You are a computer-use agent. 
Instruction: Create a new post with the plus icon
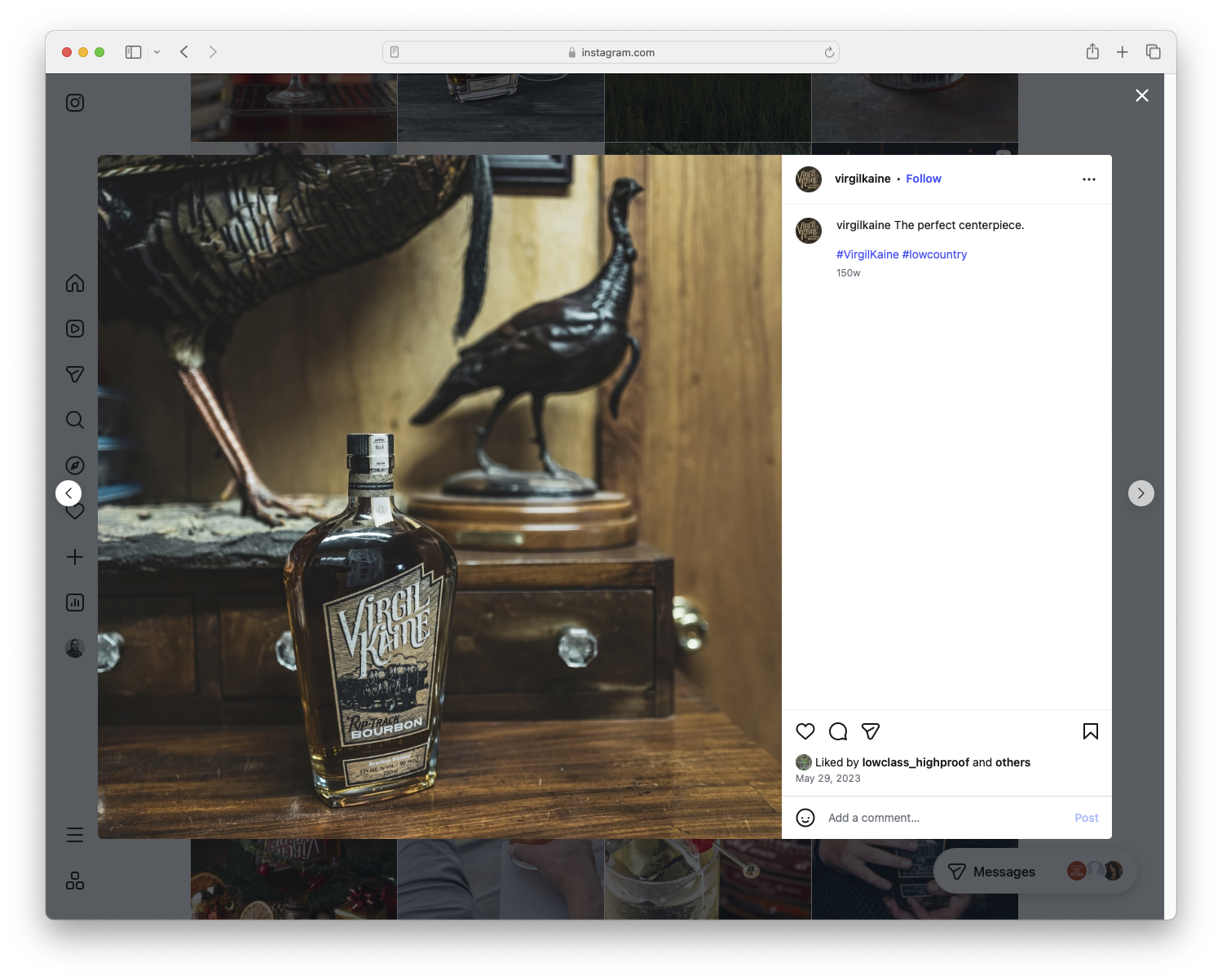coord(74,557)
